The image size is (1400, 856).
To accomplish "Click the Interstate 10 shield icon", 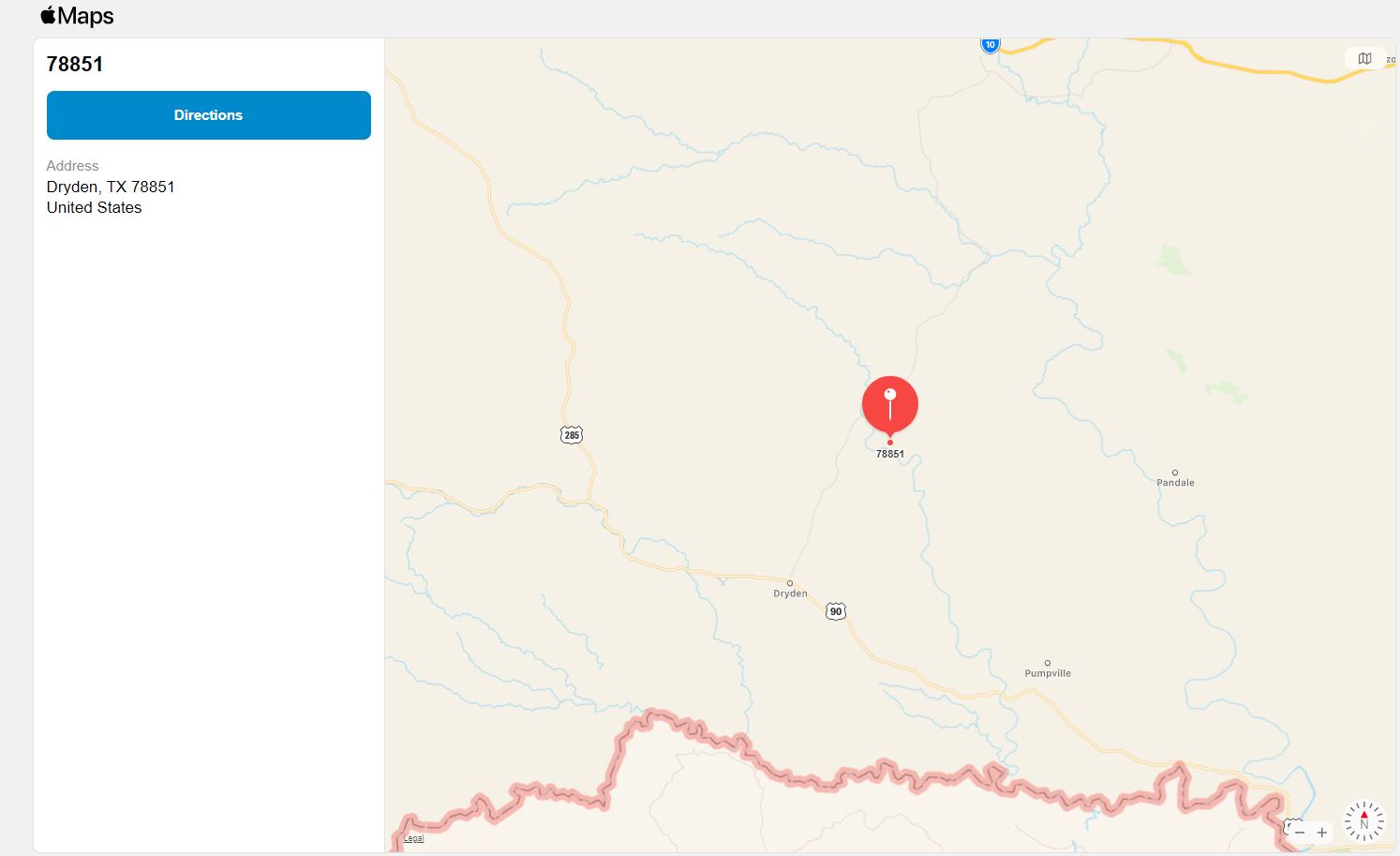I will coord(990,44).
